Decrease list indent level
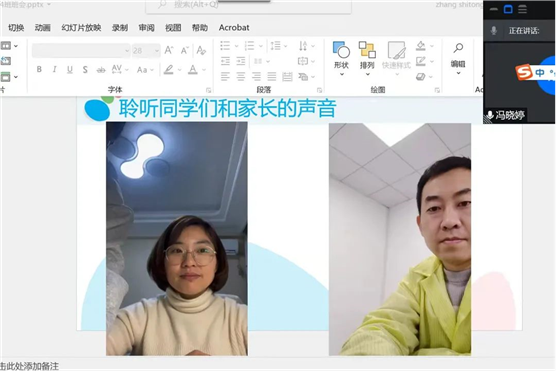The image size is (556, 371). [x=225, y=61]
